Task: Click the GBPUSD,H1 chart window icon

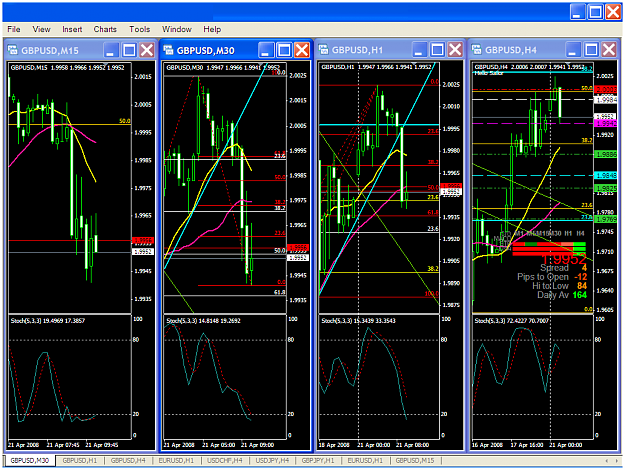Action: (x=323, y=49)
